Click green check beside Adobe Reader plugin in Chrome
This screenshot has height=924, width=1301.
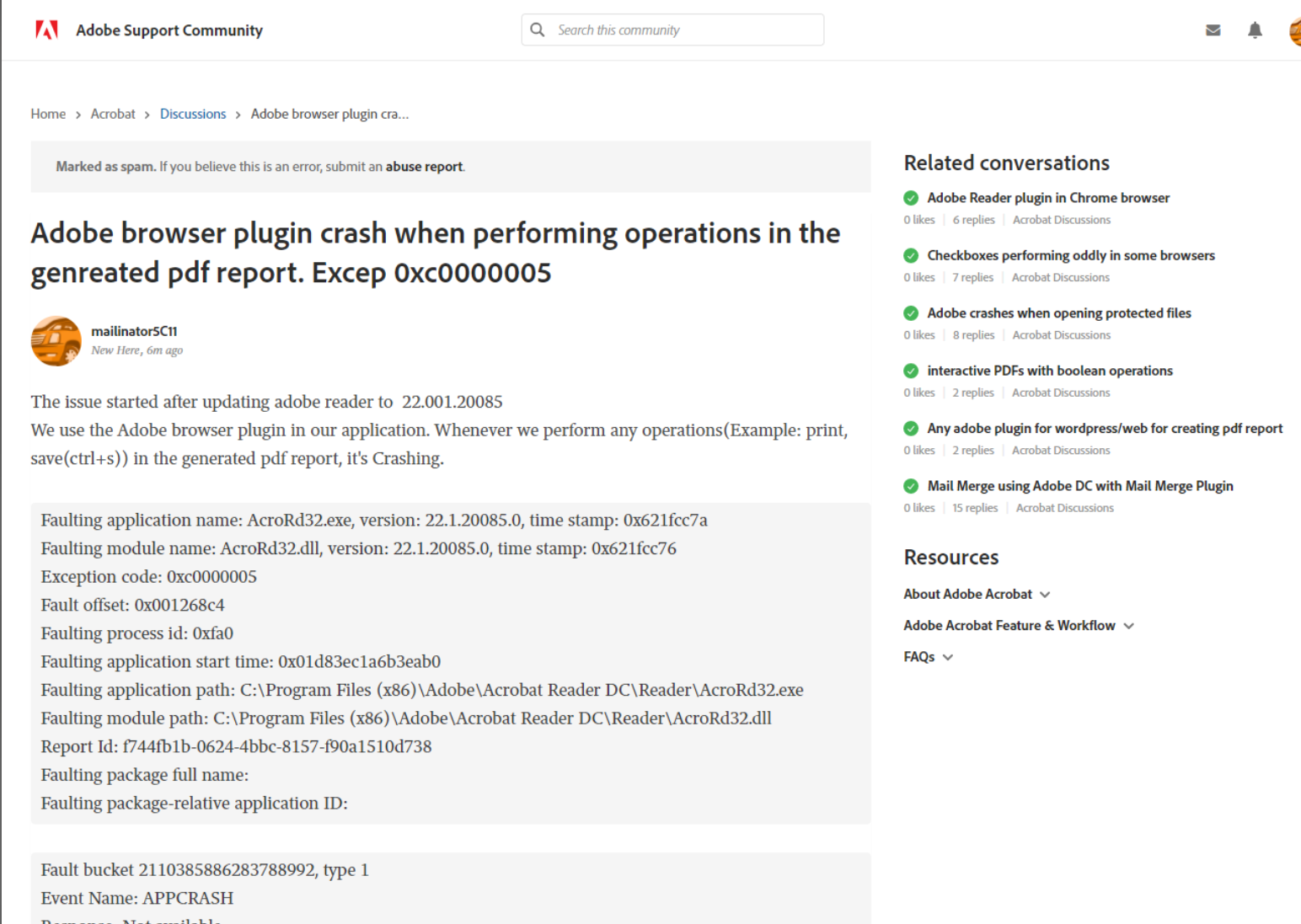tap(911, 198)
